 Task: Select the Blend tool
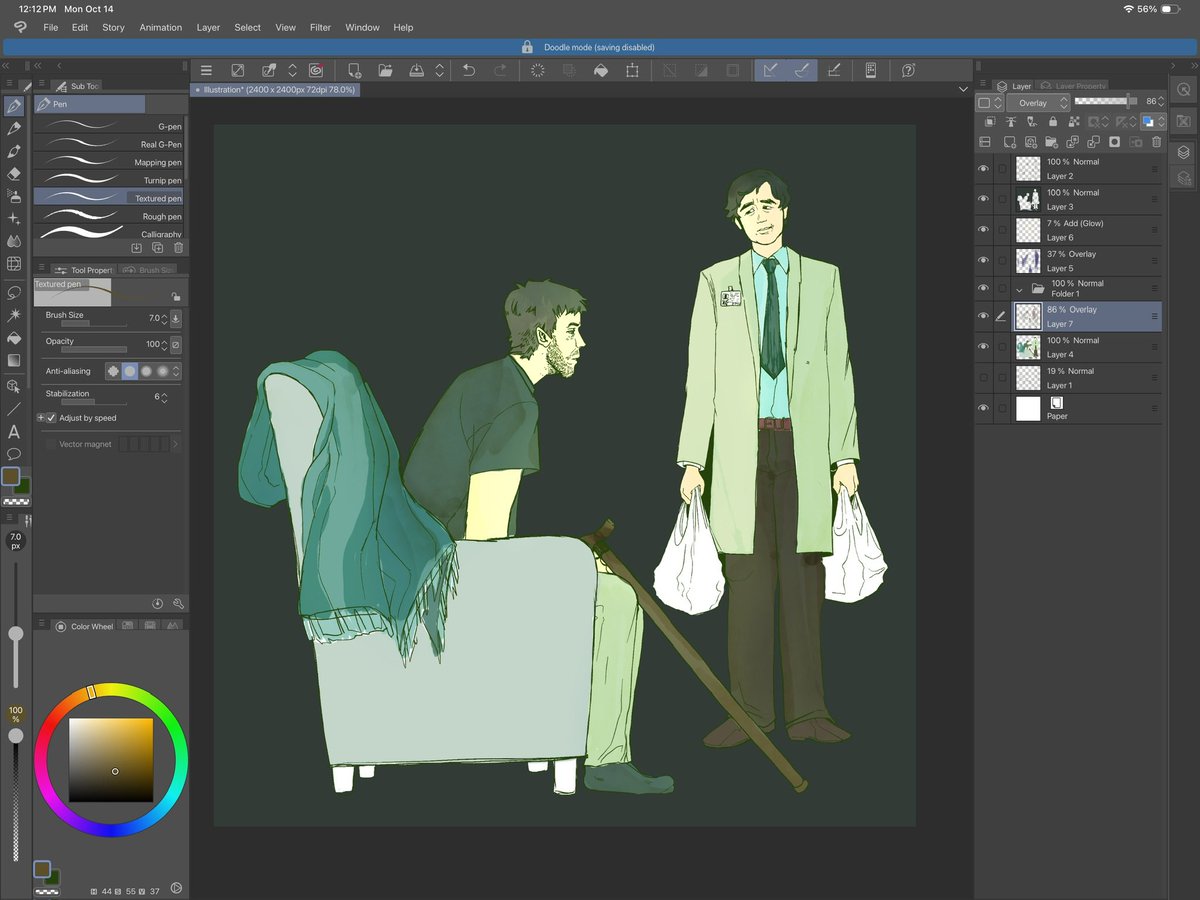(14, 241)
